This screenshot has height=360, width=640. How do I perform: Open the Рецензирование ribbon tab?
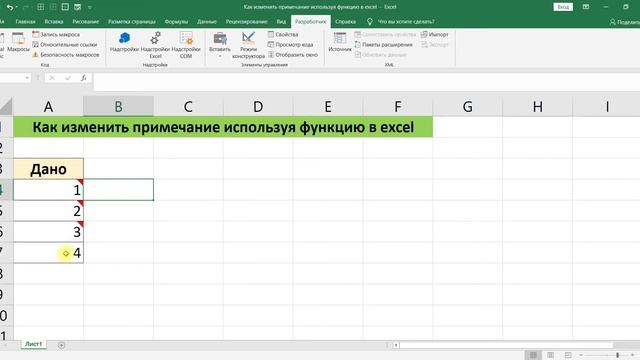point(247,22)
